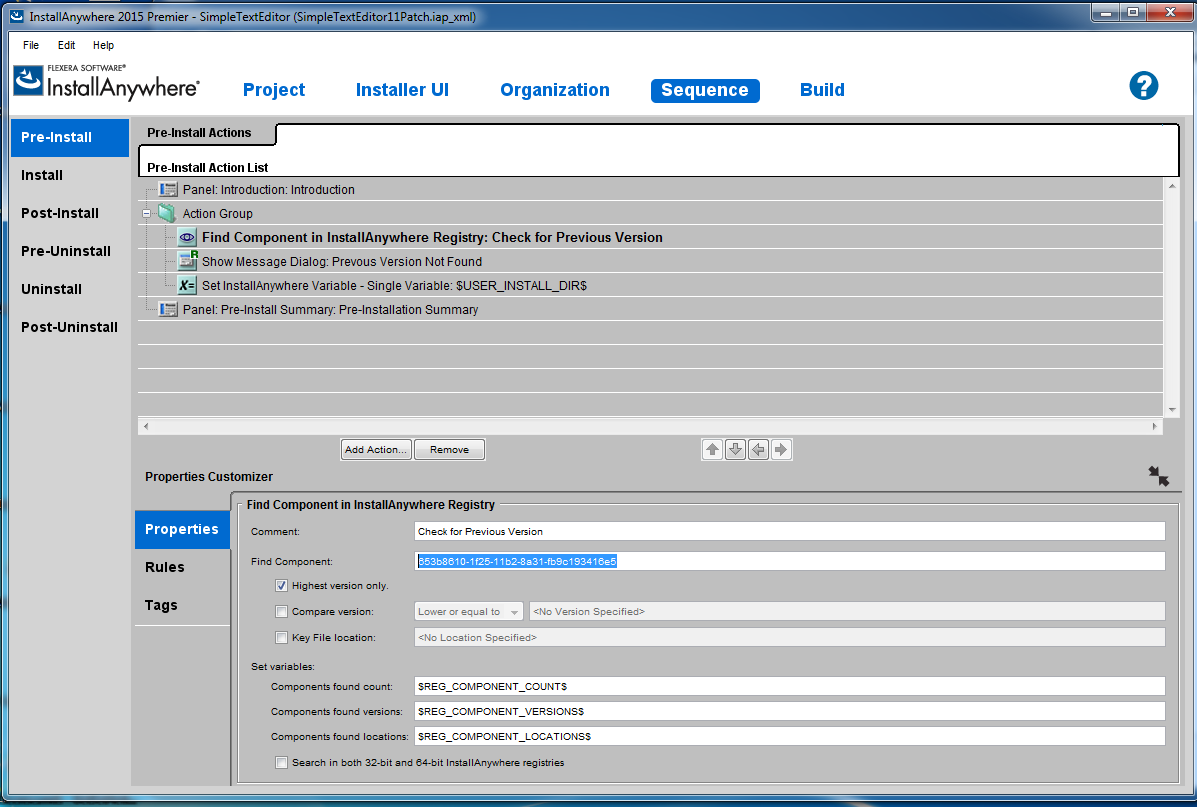Click the collapse Properties Customizer arrows icon
Screen dimensions: 1197x807
click(1158, 476)
